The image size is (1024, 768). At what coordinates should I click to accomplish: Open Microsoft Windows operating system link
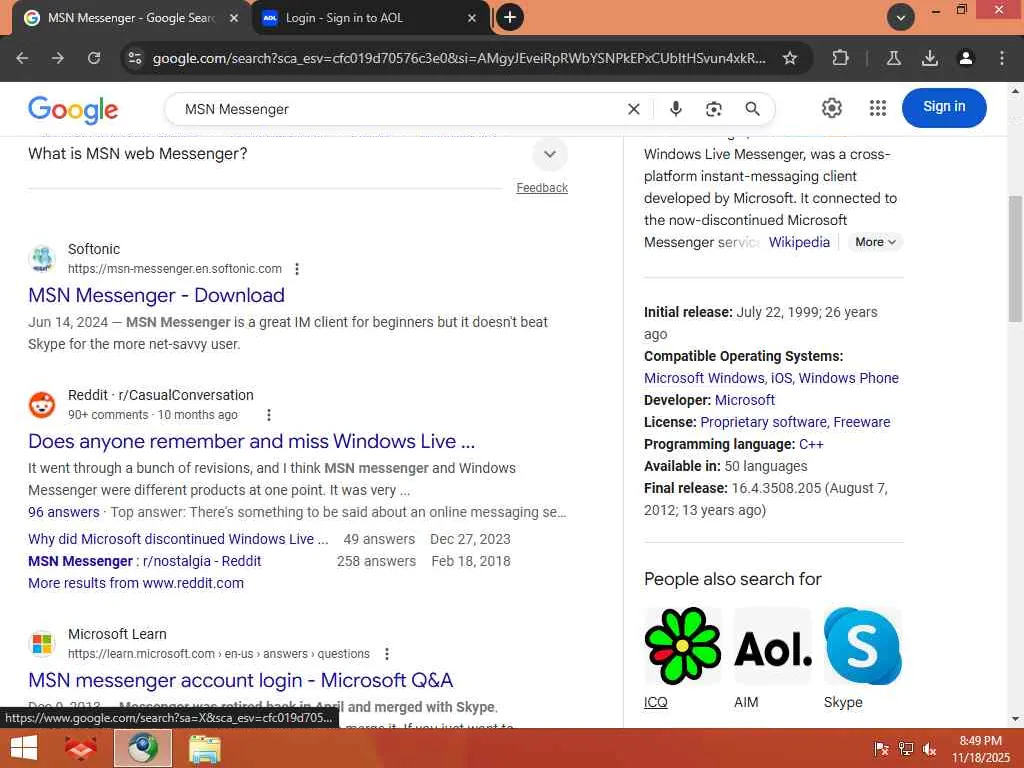coord(703,378)
